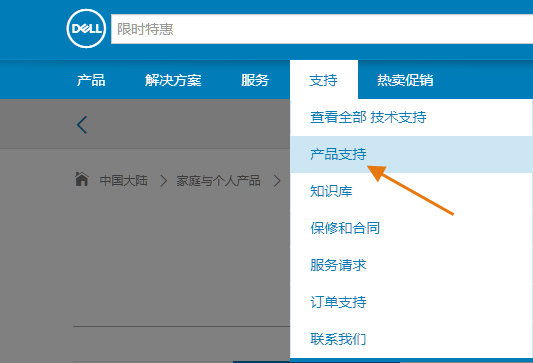Open the 服务 menu
The width and height of the screenshot is (533, 363).
(255, 80)
